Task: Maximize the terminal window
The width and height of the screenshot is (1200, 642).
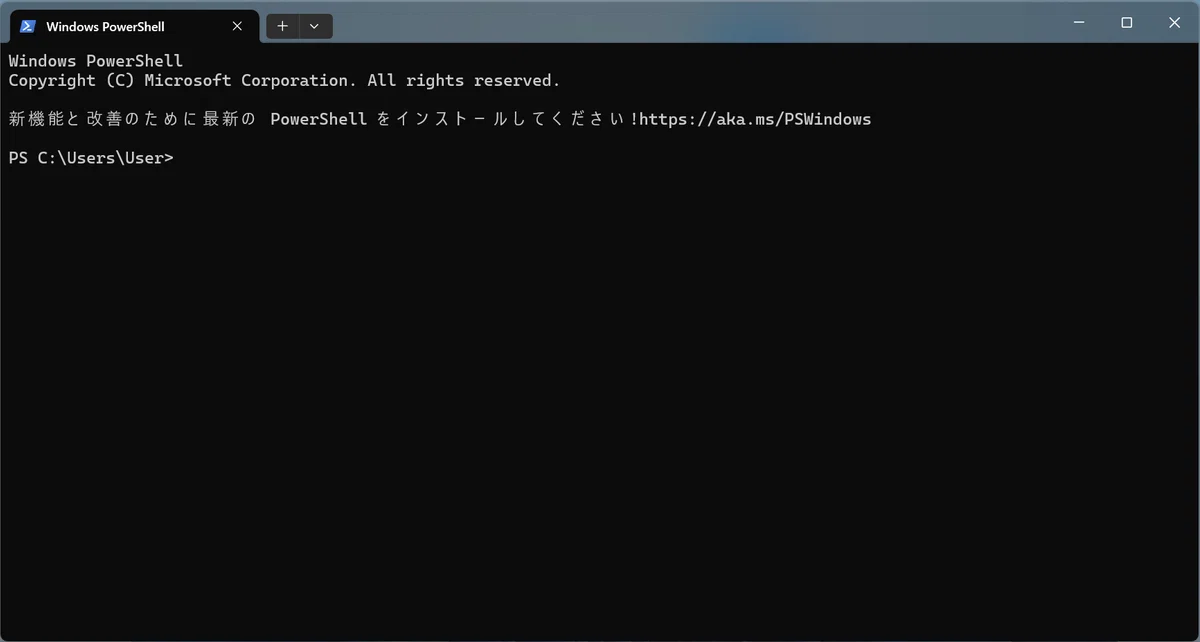Action: click(1127, 22)
